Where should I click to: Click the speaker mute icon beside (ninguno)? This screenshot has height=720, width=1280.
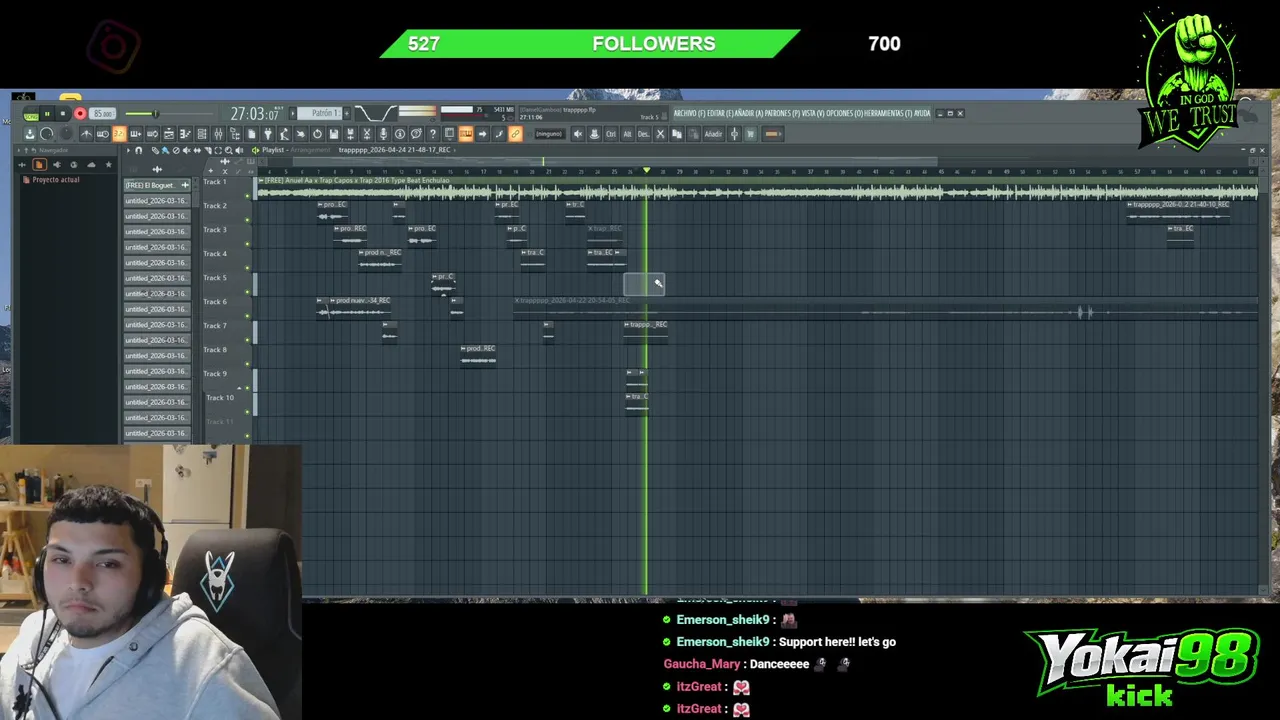578,134
